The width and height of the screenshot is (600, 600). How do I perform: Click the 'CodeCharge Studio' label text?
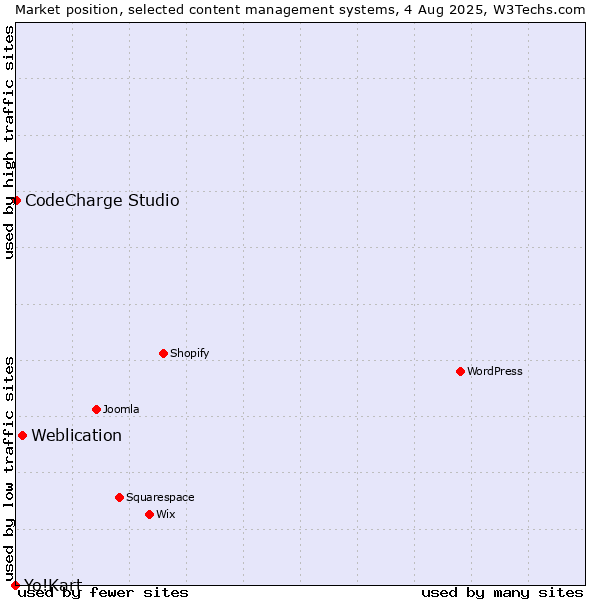click(102, 201)
